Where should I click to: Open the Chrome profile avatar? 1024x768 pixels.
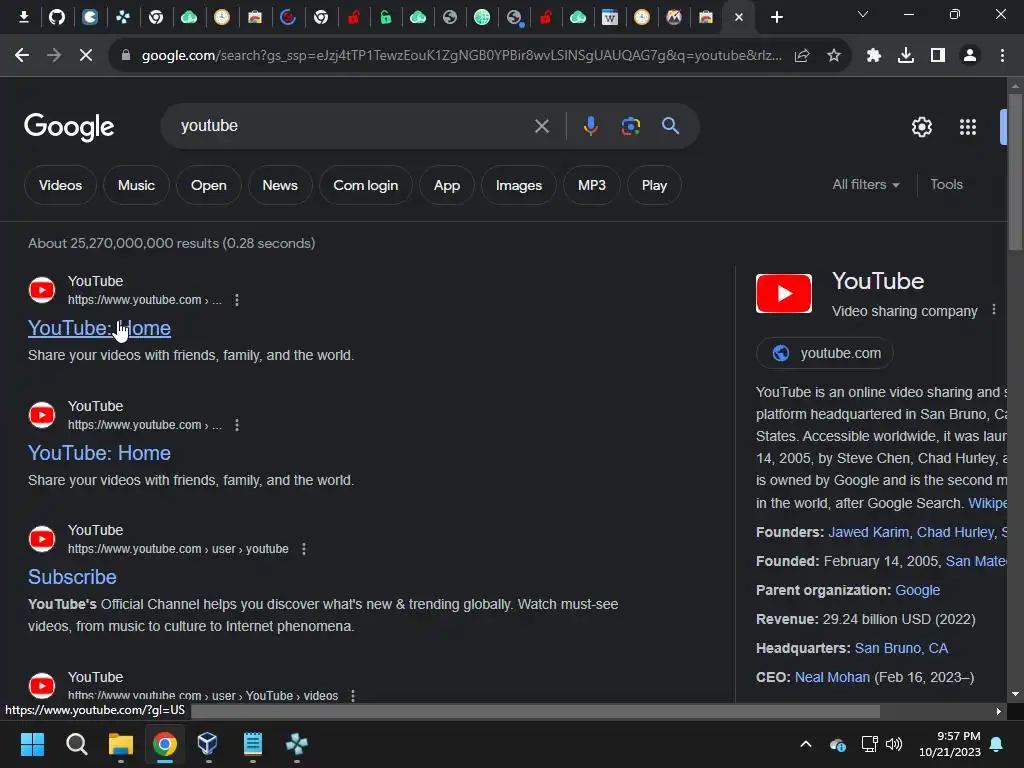[970, 56]
